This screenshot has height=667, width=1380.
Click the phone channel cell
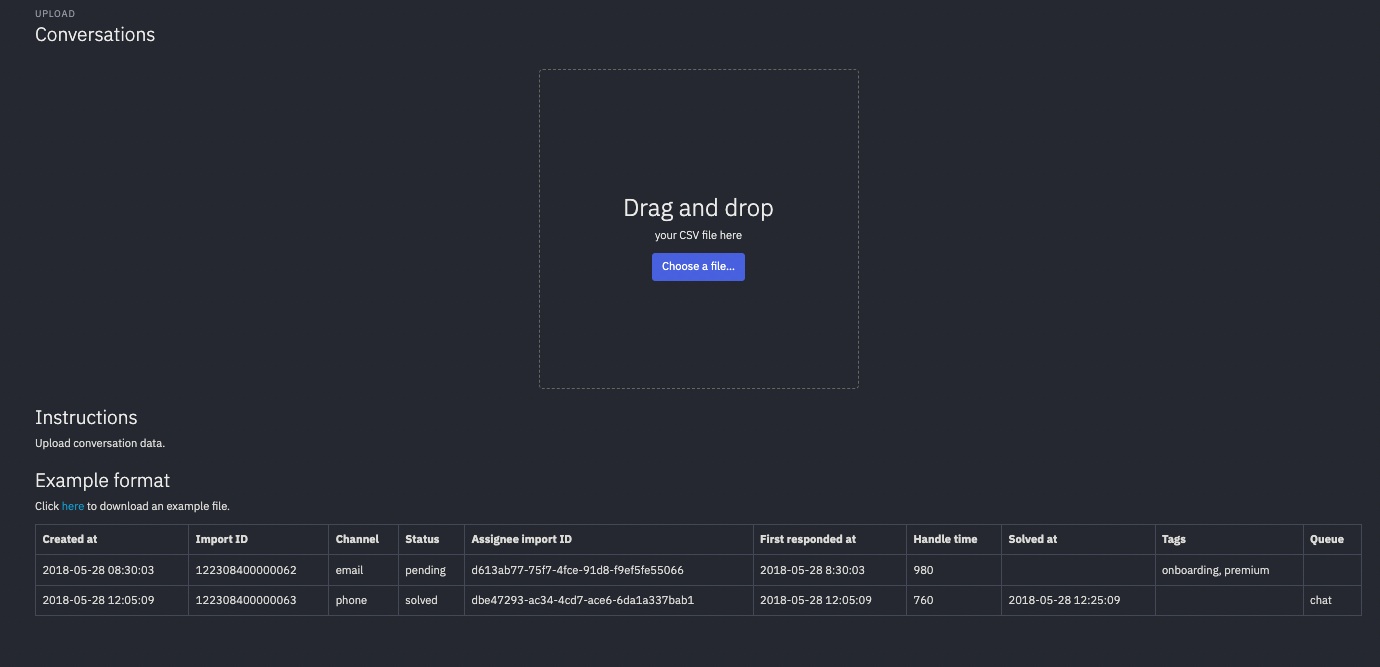[x=364, y=600]
